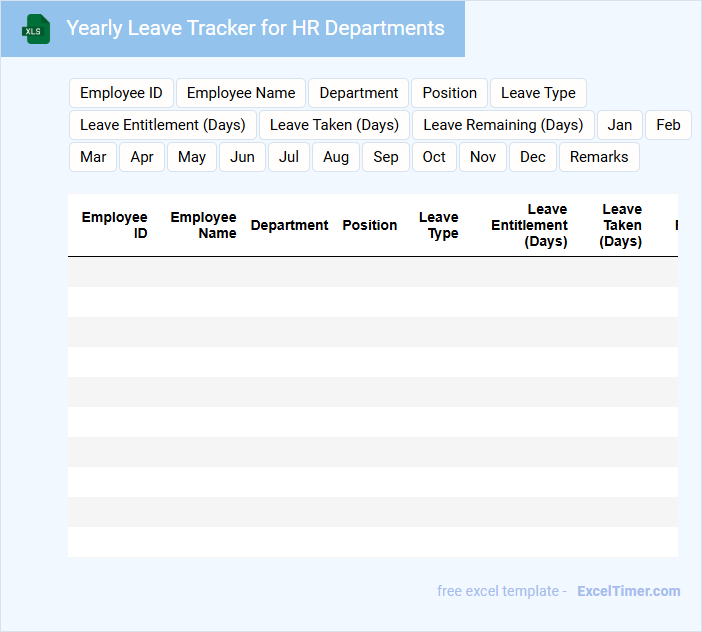Image resolution: width=702 pixels, height=632 pixels.
Task: Click the Position table column header
Action: pos(370,225)
